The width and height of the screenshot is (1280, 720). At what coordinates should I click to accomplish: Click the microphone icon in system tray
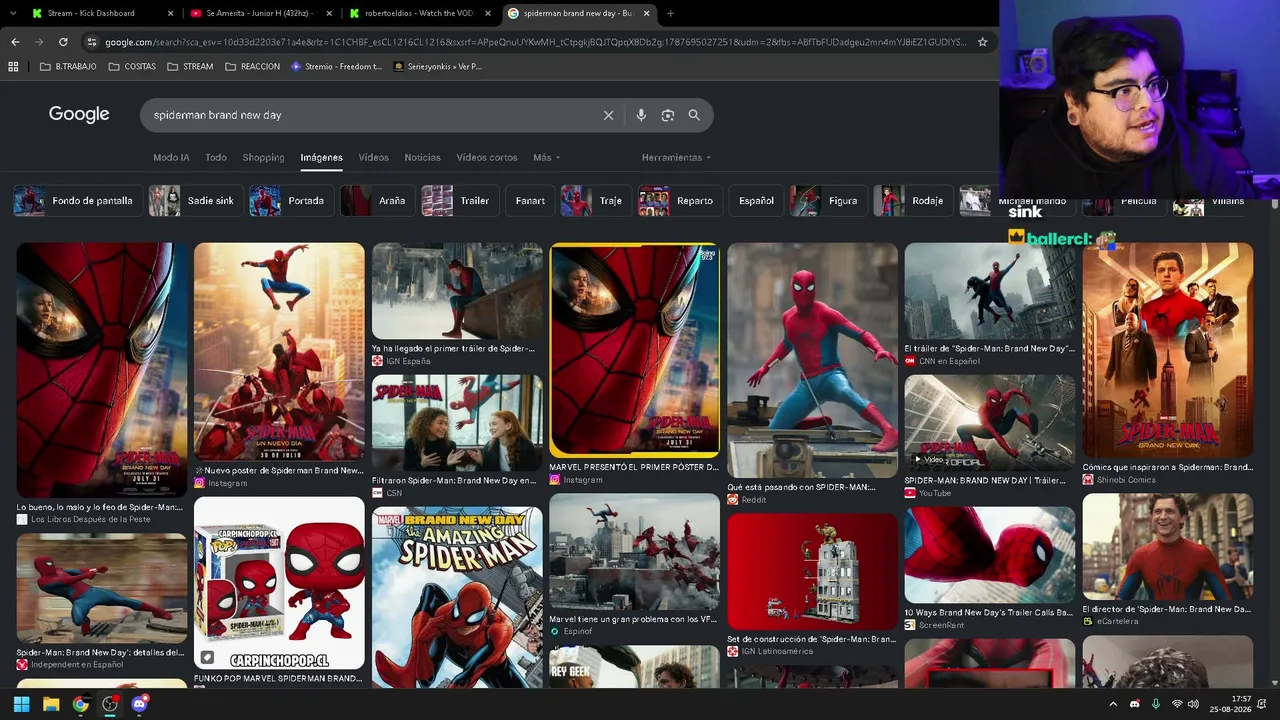click(1156, 704)
